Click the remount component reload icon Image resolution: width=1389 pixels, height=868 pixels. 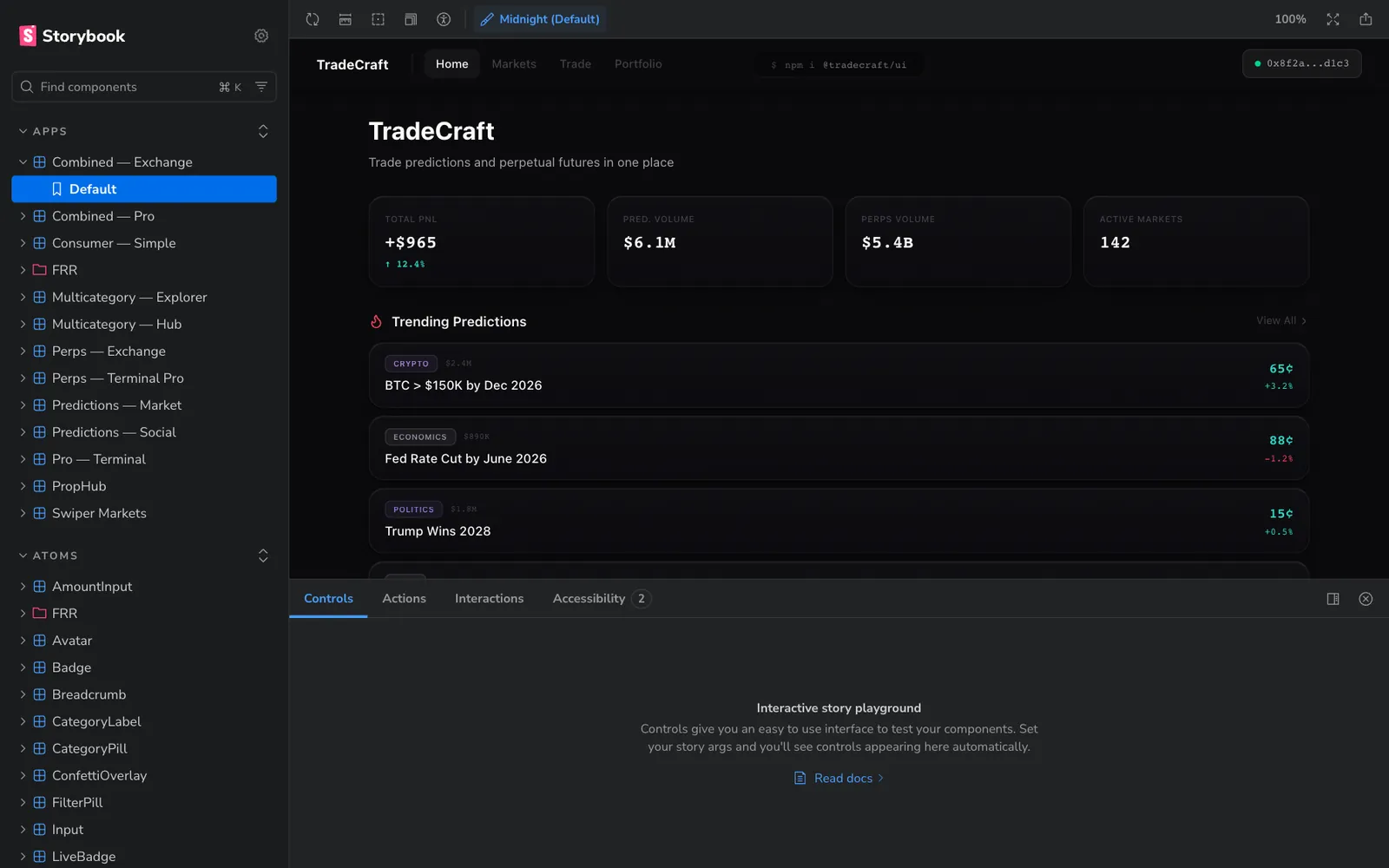click(x=313, y=19)
